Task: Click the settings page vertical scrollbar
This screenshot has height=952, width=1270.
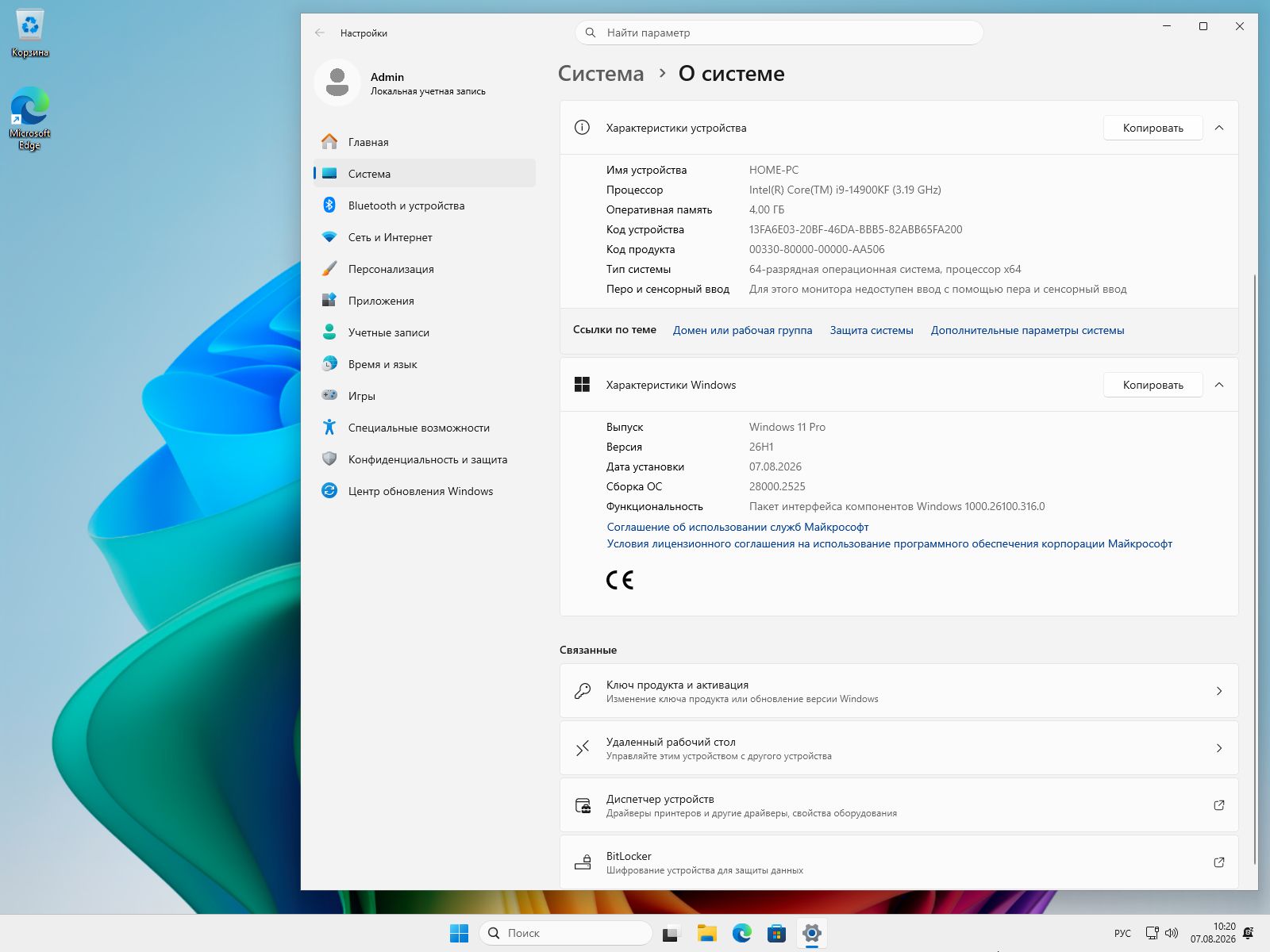Action: point(1254,568)
